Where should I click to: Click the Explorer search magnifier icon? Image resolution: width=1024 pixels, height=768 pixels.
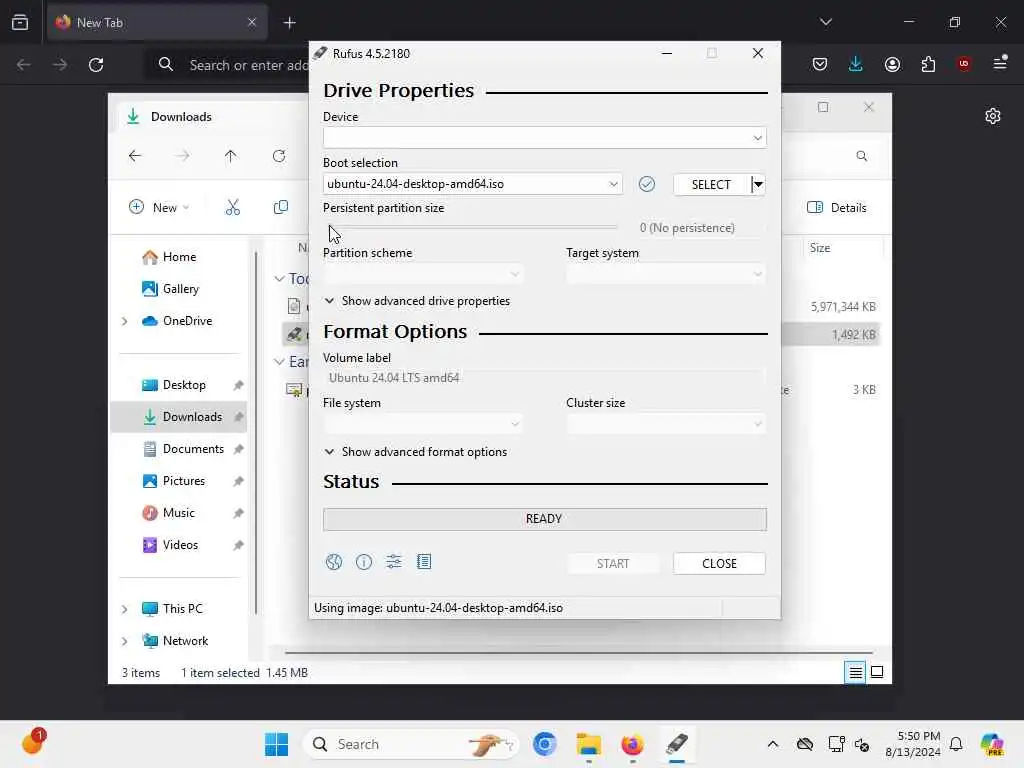tap(861, 156)
